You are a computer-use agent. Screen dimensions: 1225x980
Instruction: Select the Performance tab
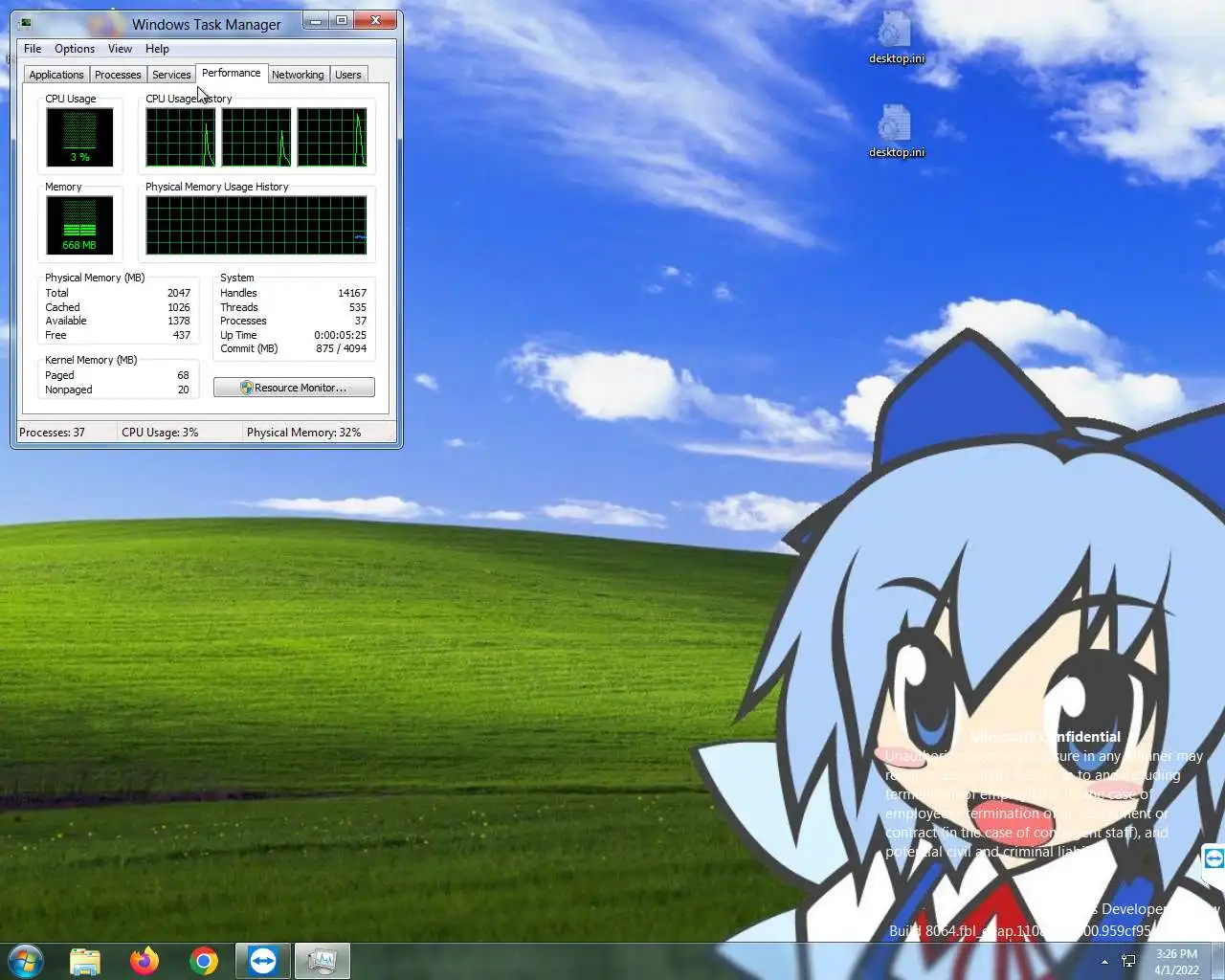231,73
